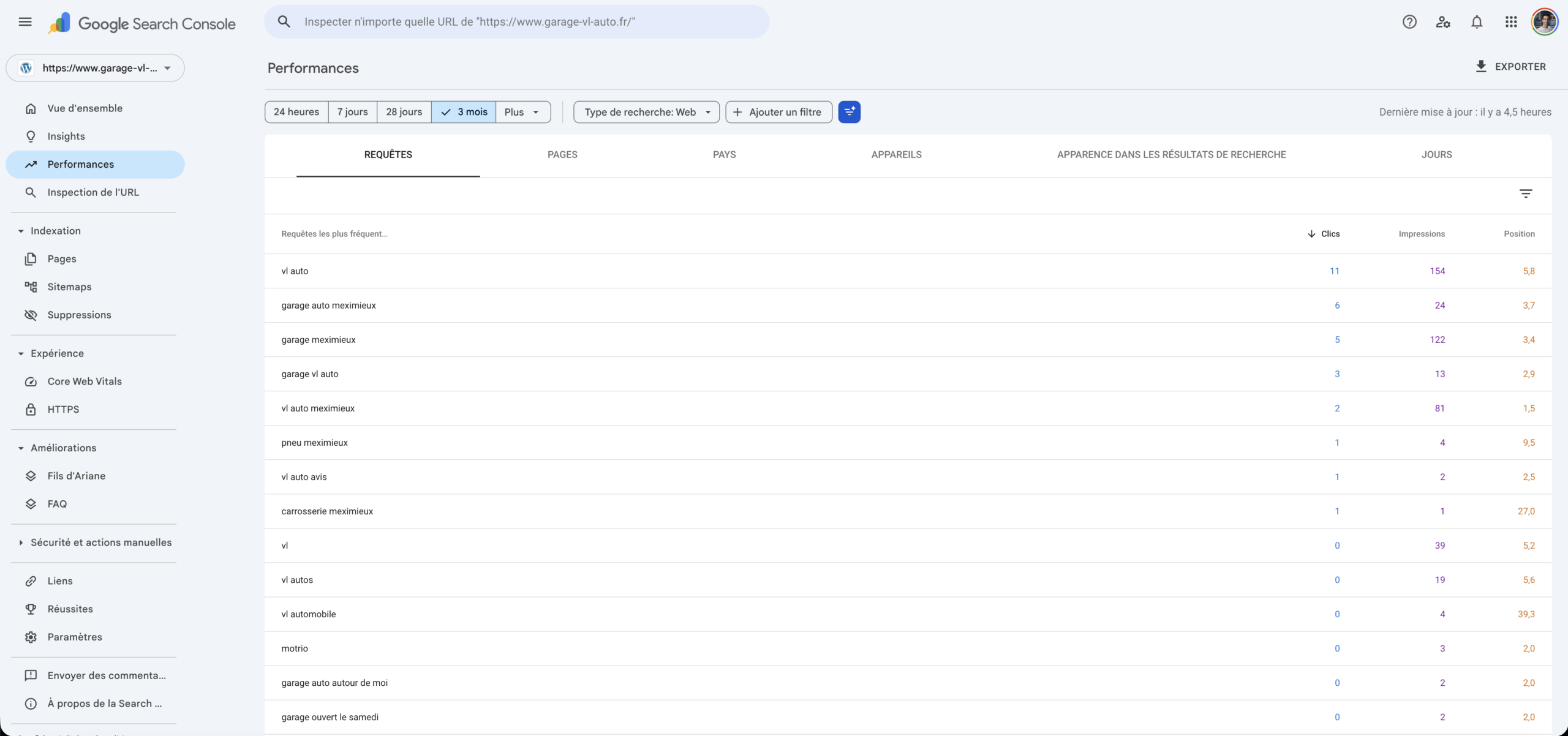Open the hamburger main menu

[25, 22]
